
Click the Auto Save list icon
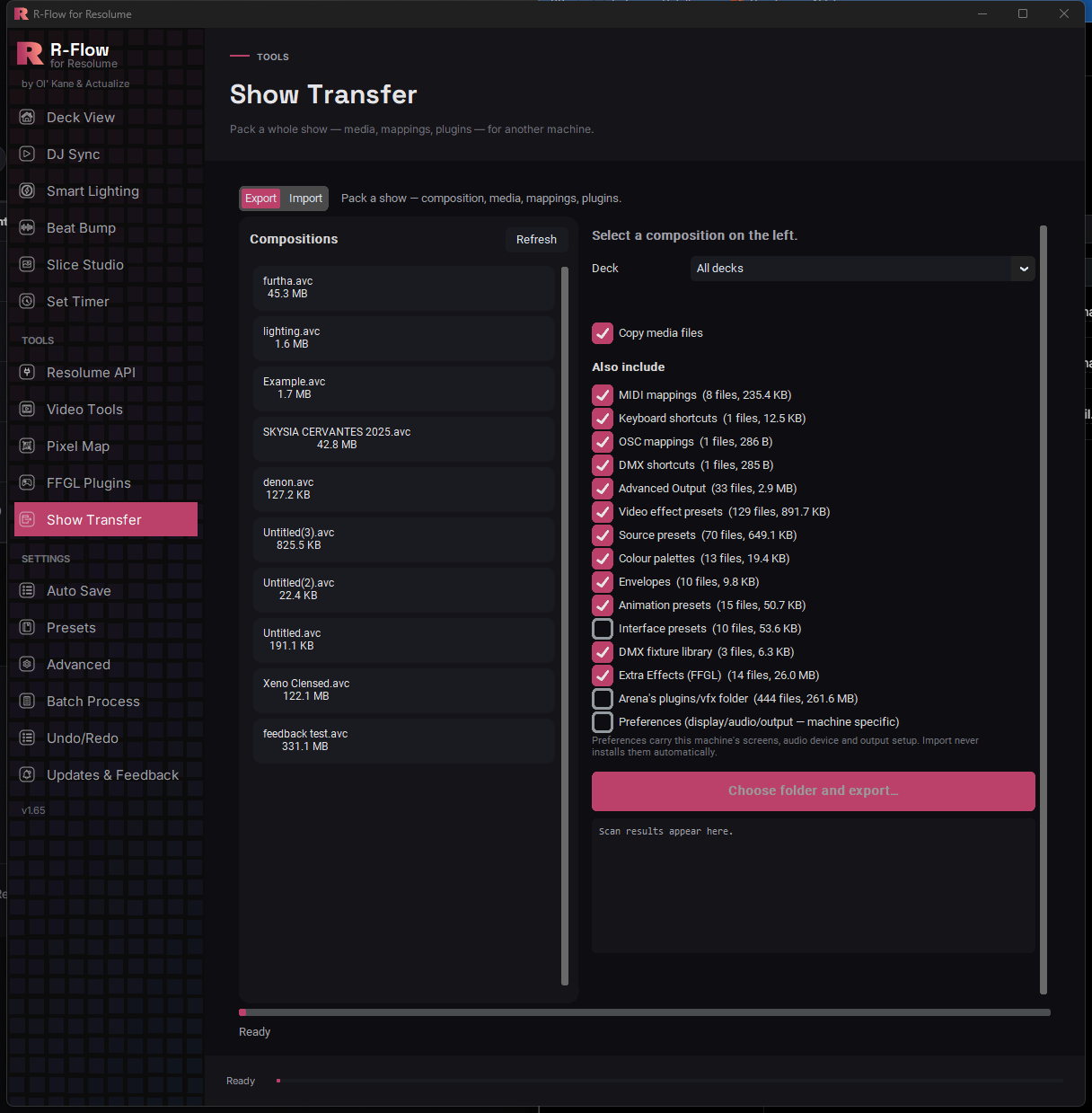27,590
